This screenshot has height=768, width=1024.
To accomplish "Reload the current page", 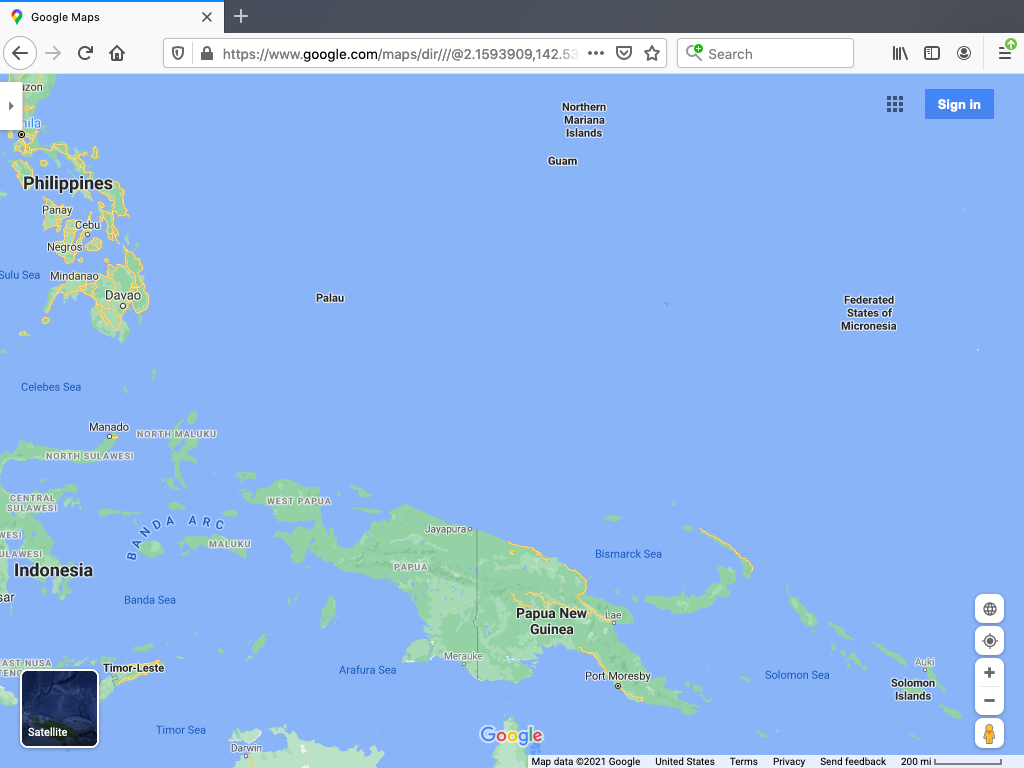I will 86,54.
